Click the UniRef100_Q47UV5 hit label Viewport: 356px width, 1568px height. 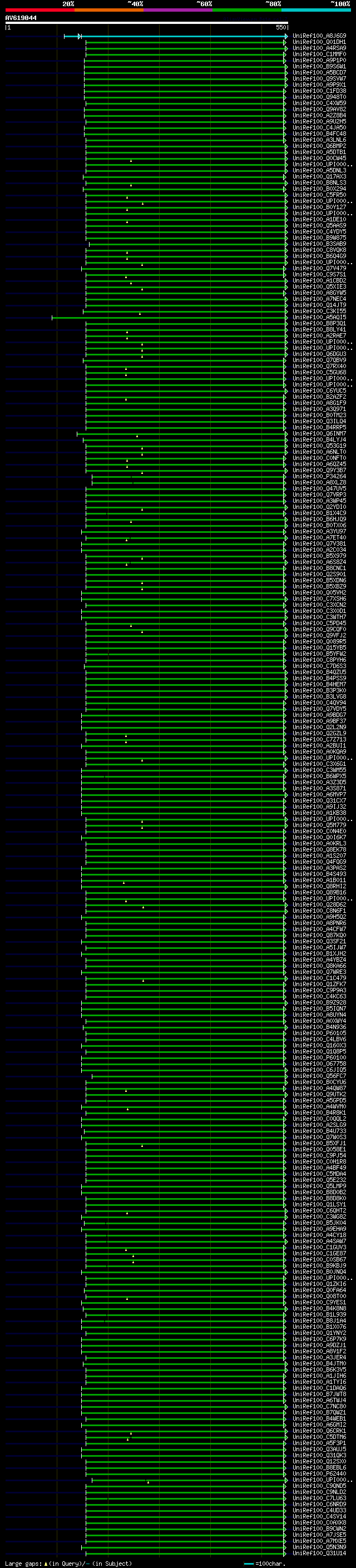click(x=319, y=489)
